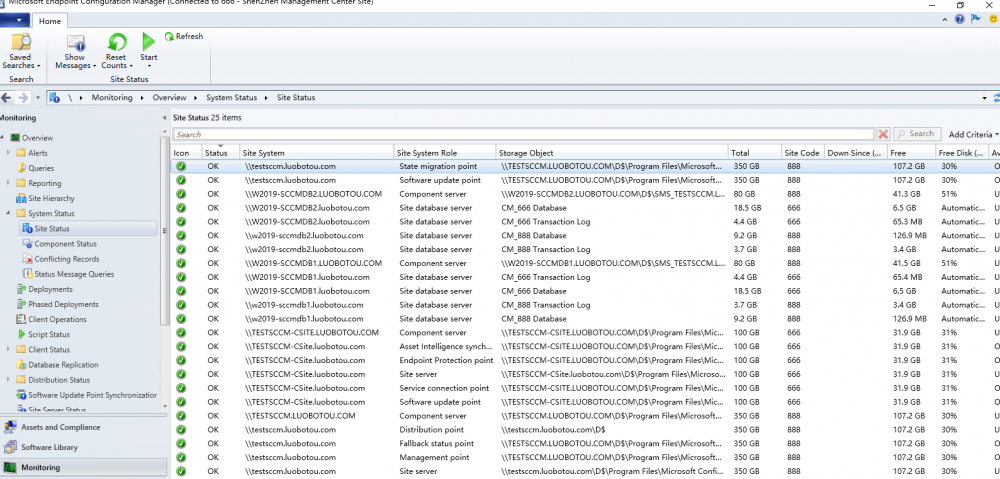Clear the search with red X icon
The image size is (1000, 479).
pos(883,134)
